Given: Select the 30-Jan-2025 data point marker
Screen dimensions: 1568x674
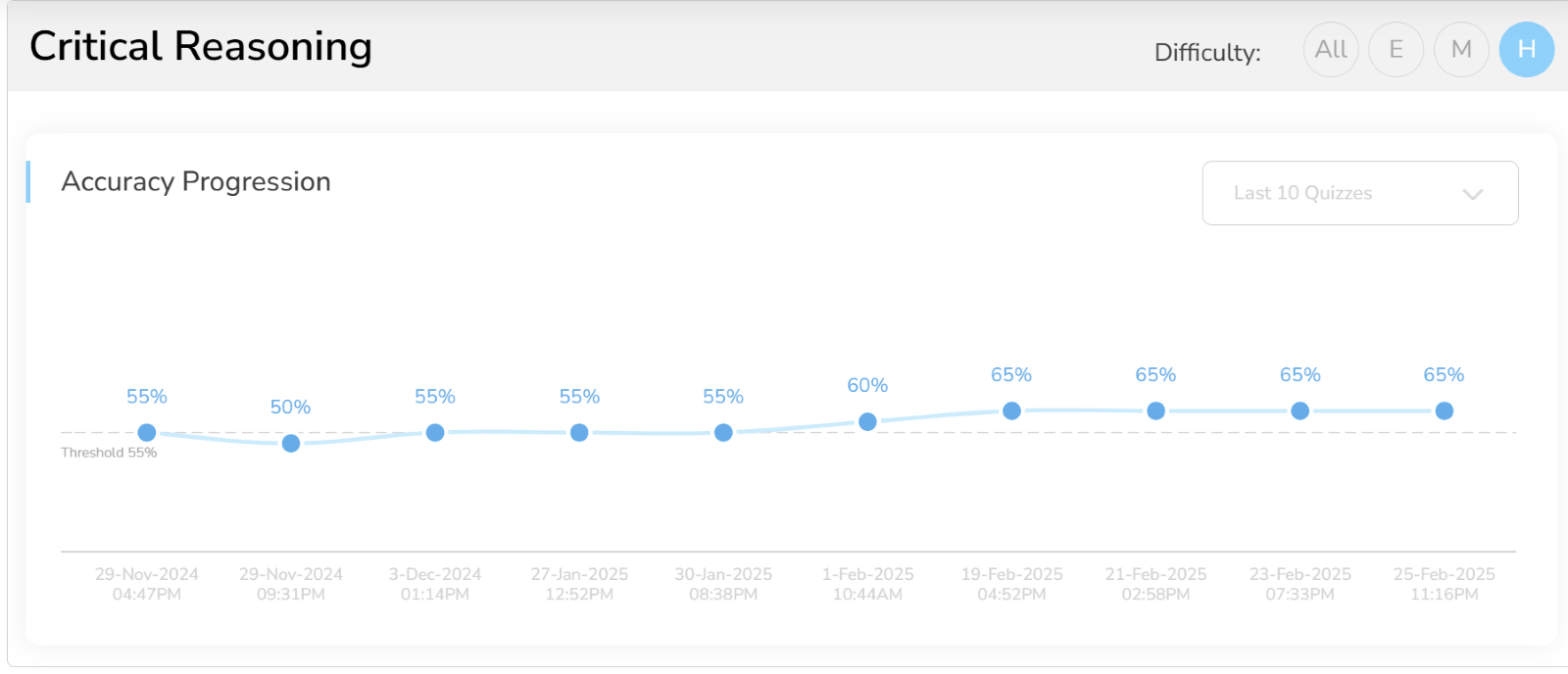Looking at the screenshot, I should click(723, 432).
